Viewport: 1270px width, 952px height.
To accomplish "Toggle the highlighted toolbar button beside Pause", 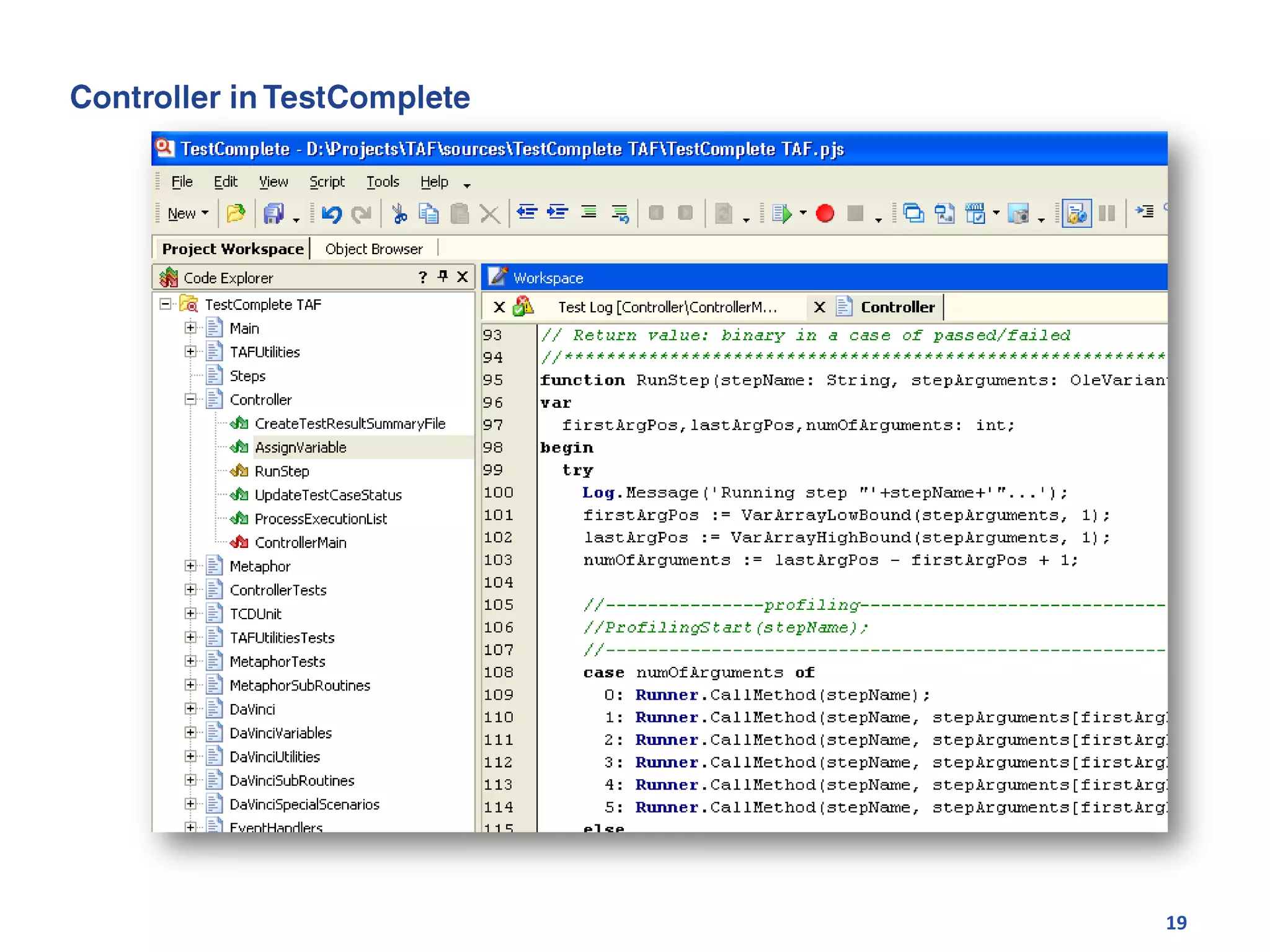I will [1076, 214].
